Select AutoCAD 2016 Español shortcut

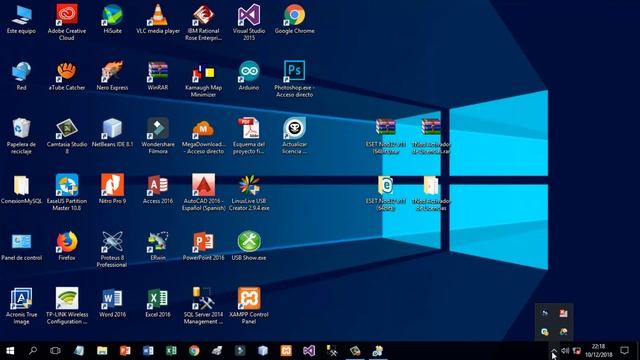point(203,192)
